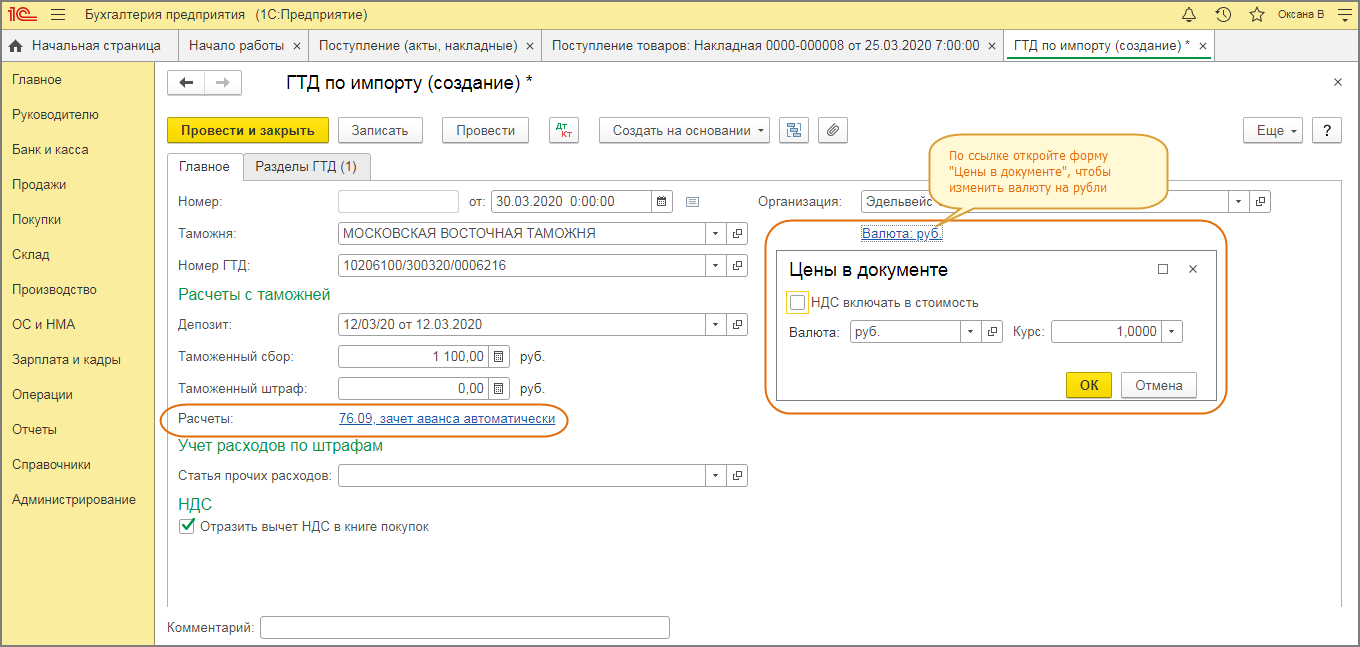The width and height of the screenshot is (1360, 647).
Task: Open Банк и касса section
Action: tap(50, 149)
